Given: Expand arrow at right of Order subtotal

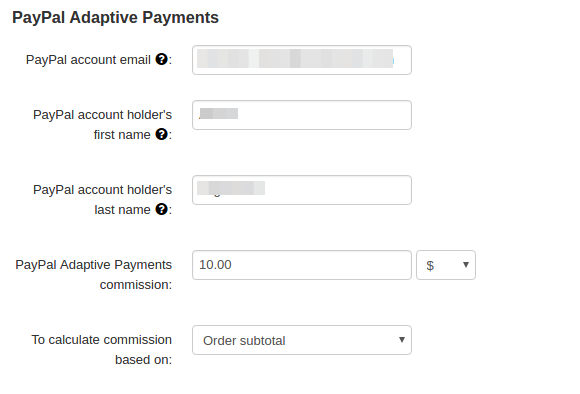Looking at the screenshot, I should click(402, 340).
